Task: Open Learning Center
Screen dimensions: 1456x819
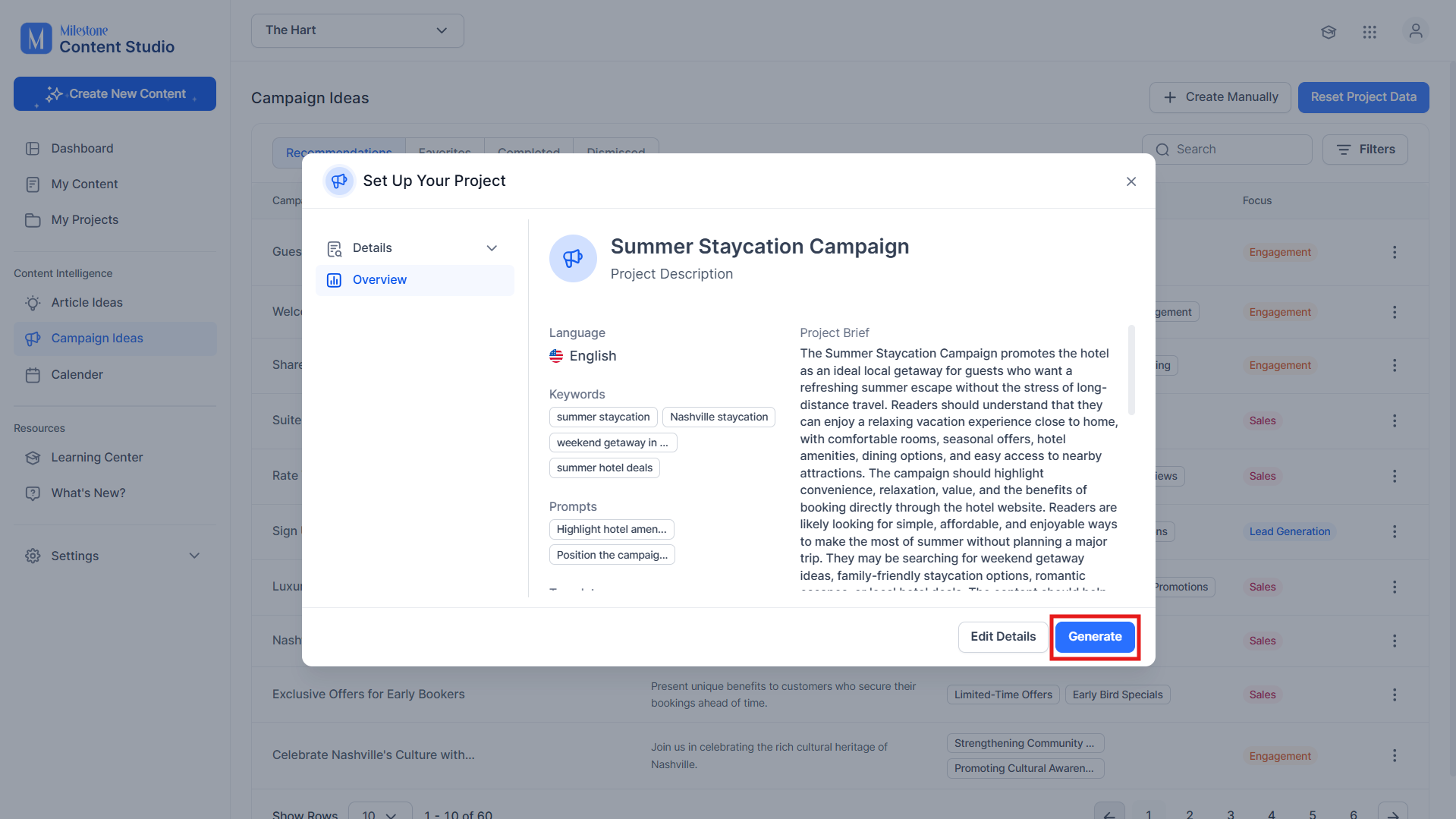Action: coord(96,458)
